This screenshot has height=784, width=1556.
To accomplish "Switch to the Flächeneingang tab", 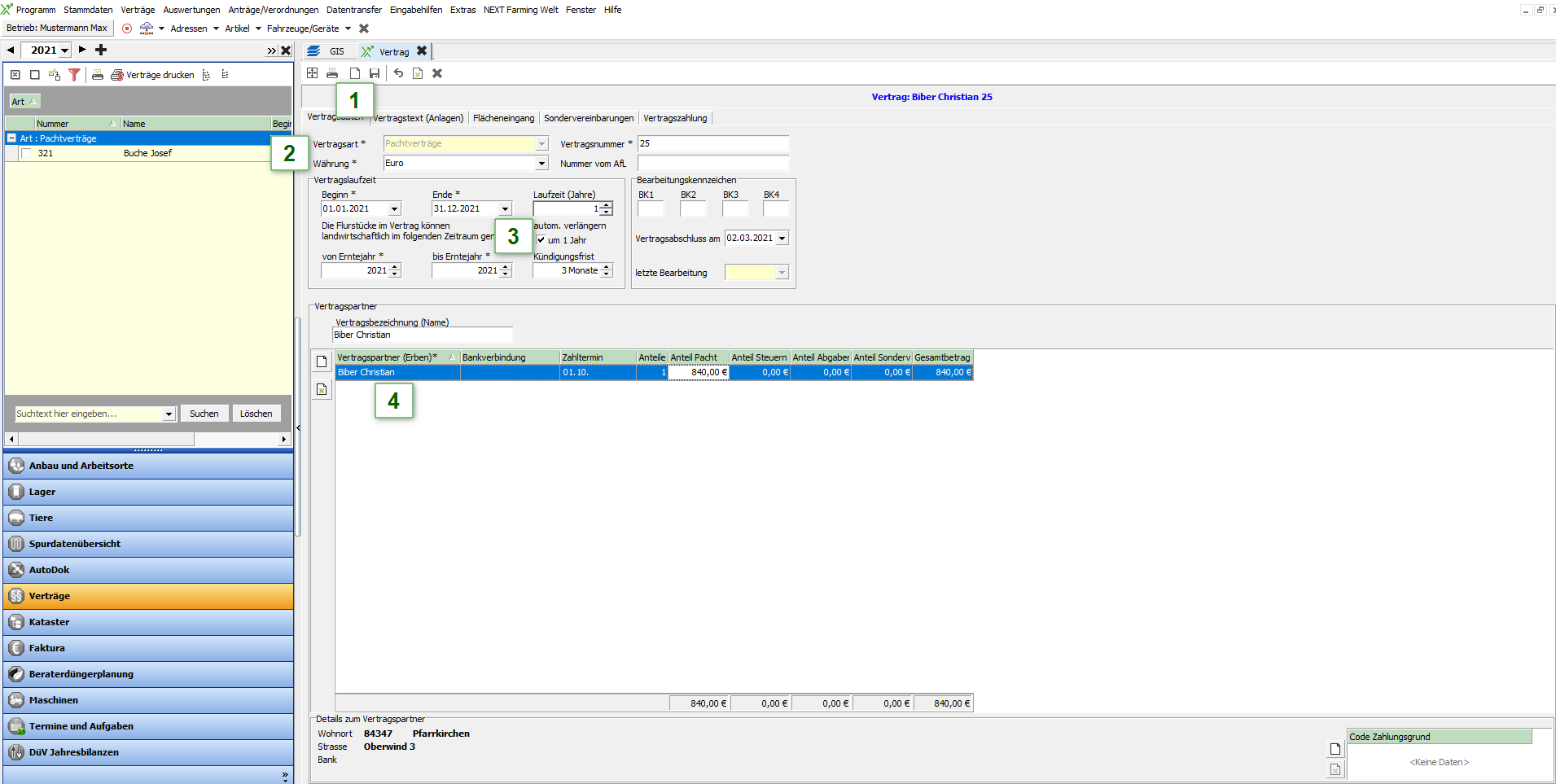I will (503, 118).
